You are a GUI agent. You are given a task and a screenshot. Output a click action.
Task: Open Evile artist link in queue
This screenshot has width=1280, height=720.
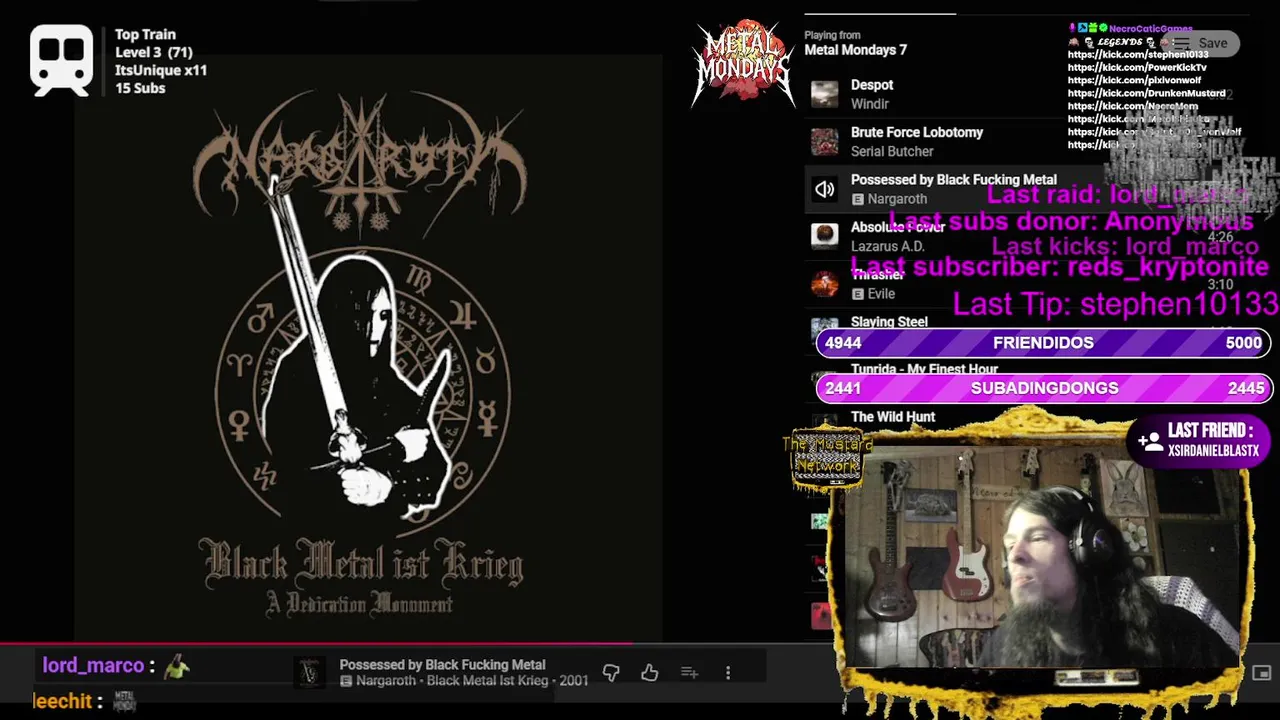881,294
